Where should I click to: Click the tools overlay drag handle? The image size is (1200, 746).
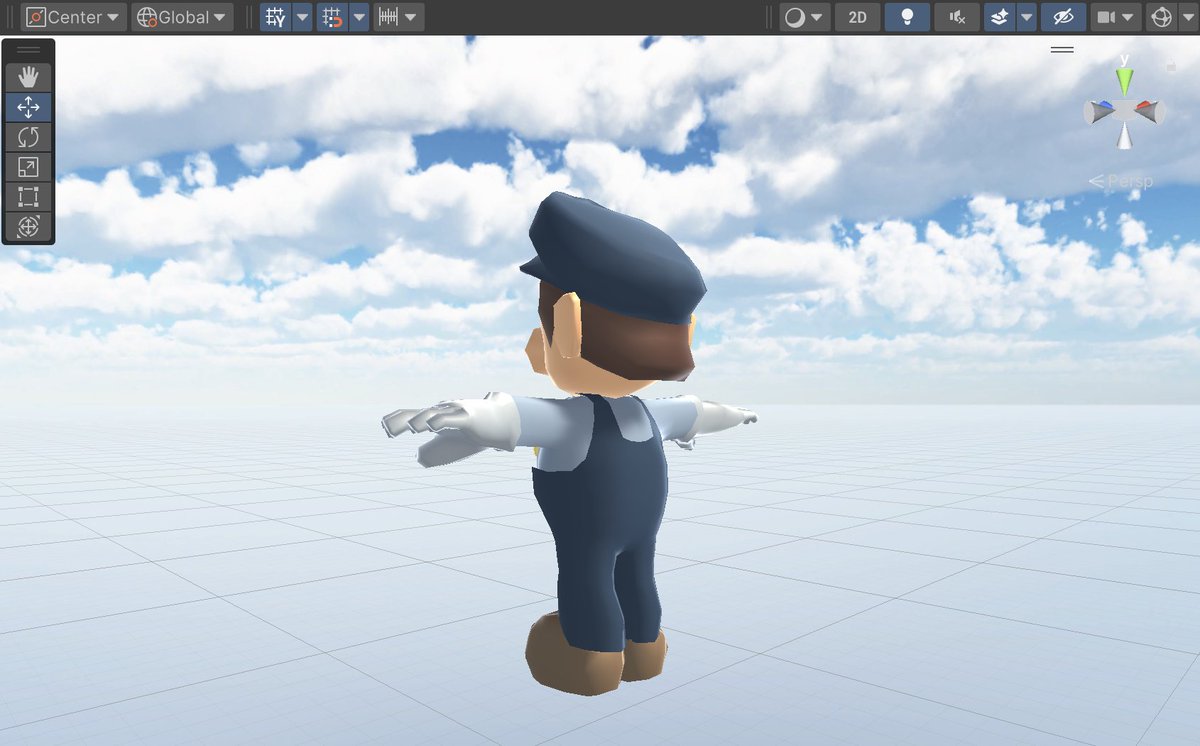click(x=28, y=49)
